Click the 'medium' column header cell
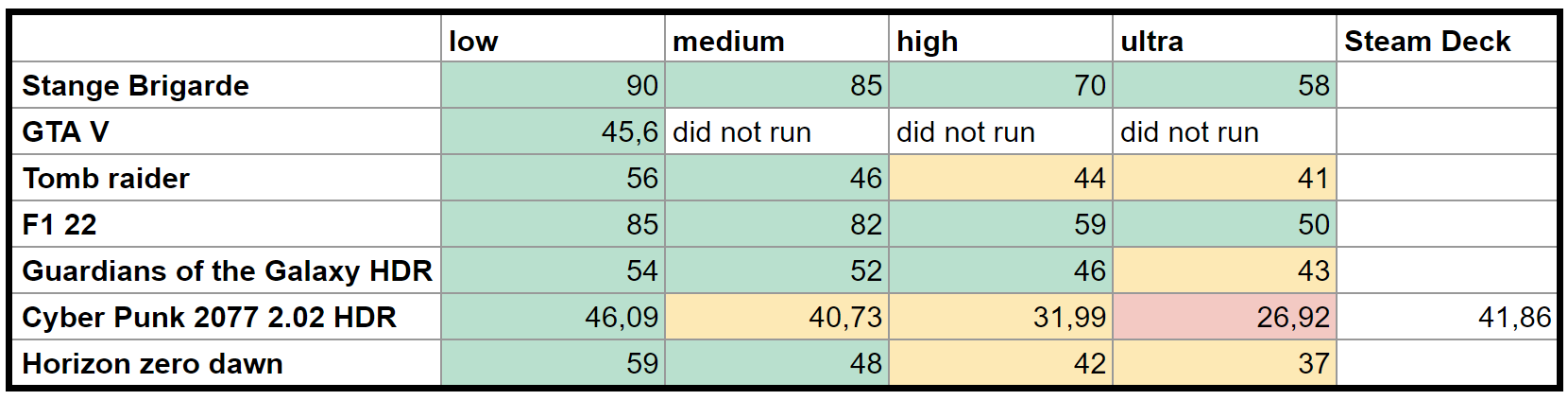 tap(776, 41)
